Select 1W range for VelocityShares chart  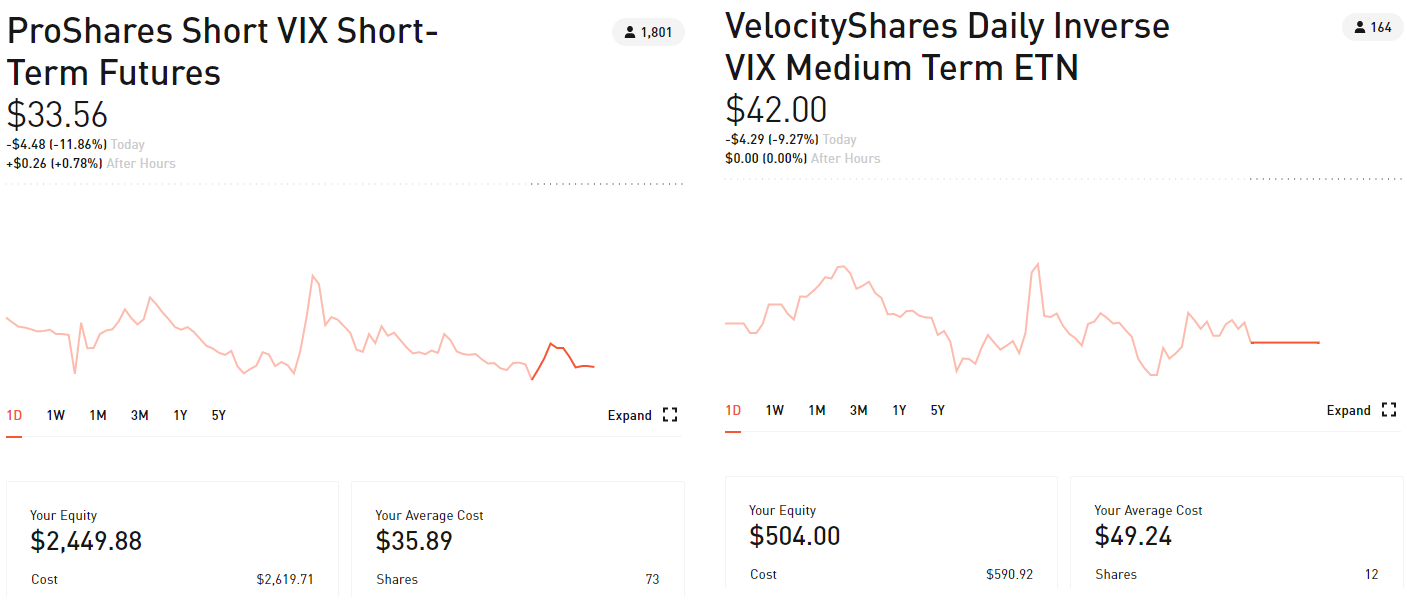click(775, 410)
